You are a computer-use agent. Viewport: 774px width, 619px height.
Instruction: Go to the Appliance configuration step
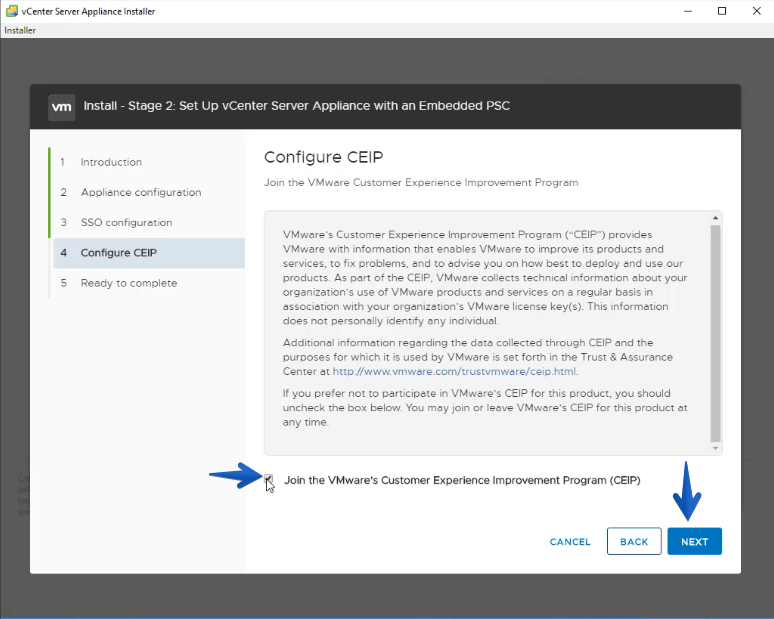(x=141, y=192)
